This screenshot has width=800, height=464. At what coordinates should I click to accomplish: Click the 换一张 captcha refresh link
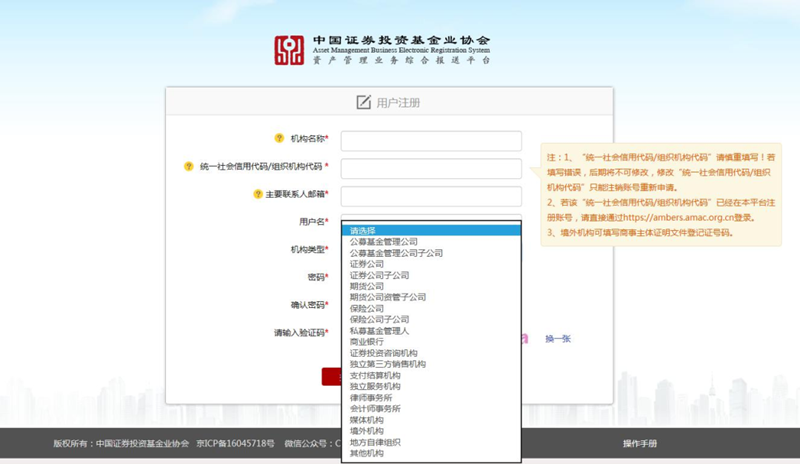[557, 339]
